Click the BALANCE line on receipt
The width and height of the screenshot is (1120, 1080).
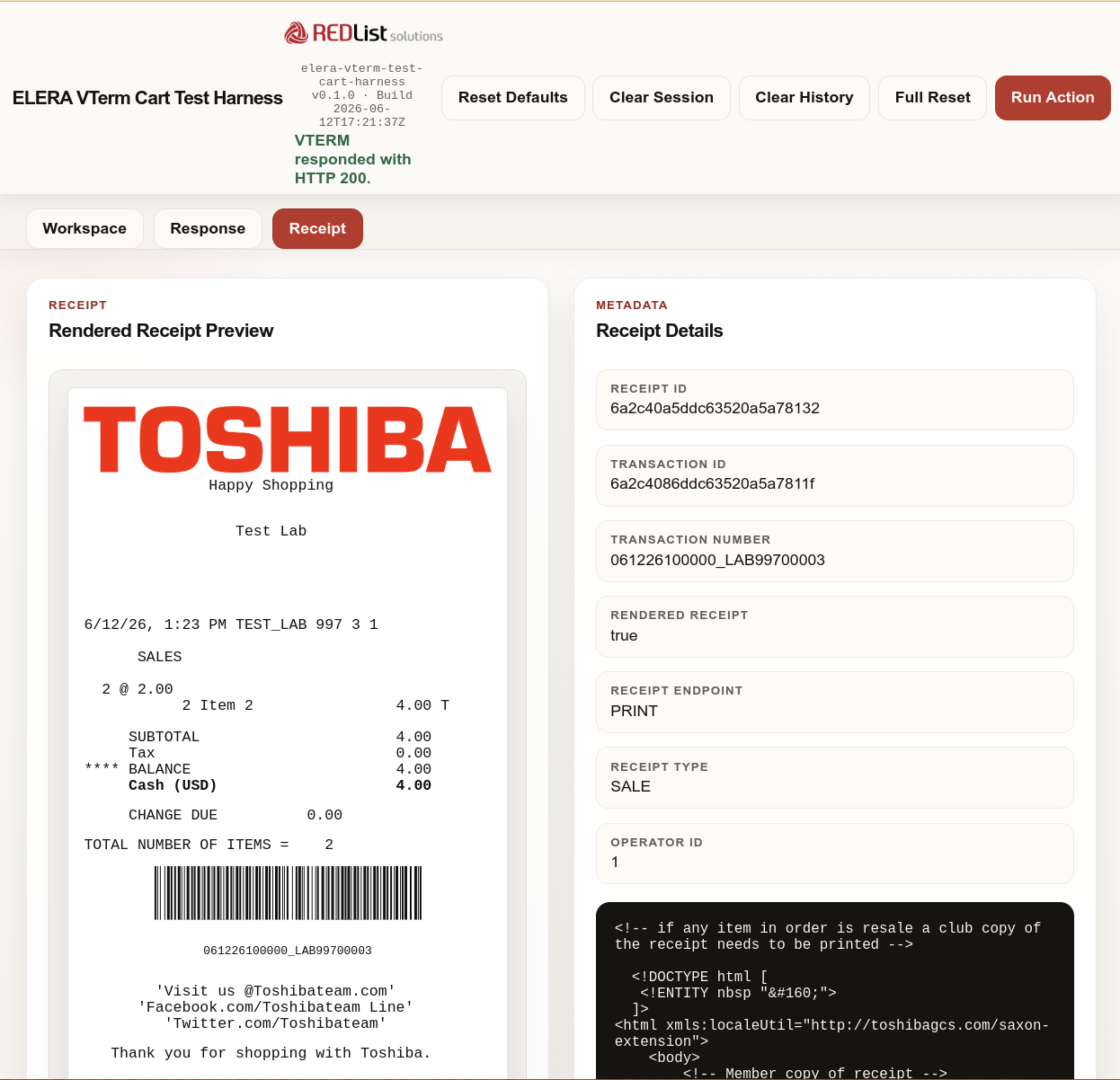point(258,769)
